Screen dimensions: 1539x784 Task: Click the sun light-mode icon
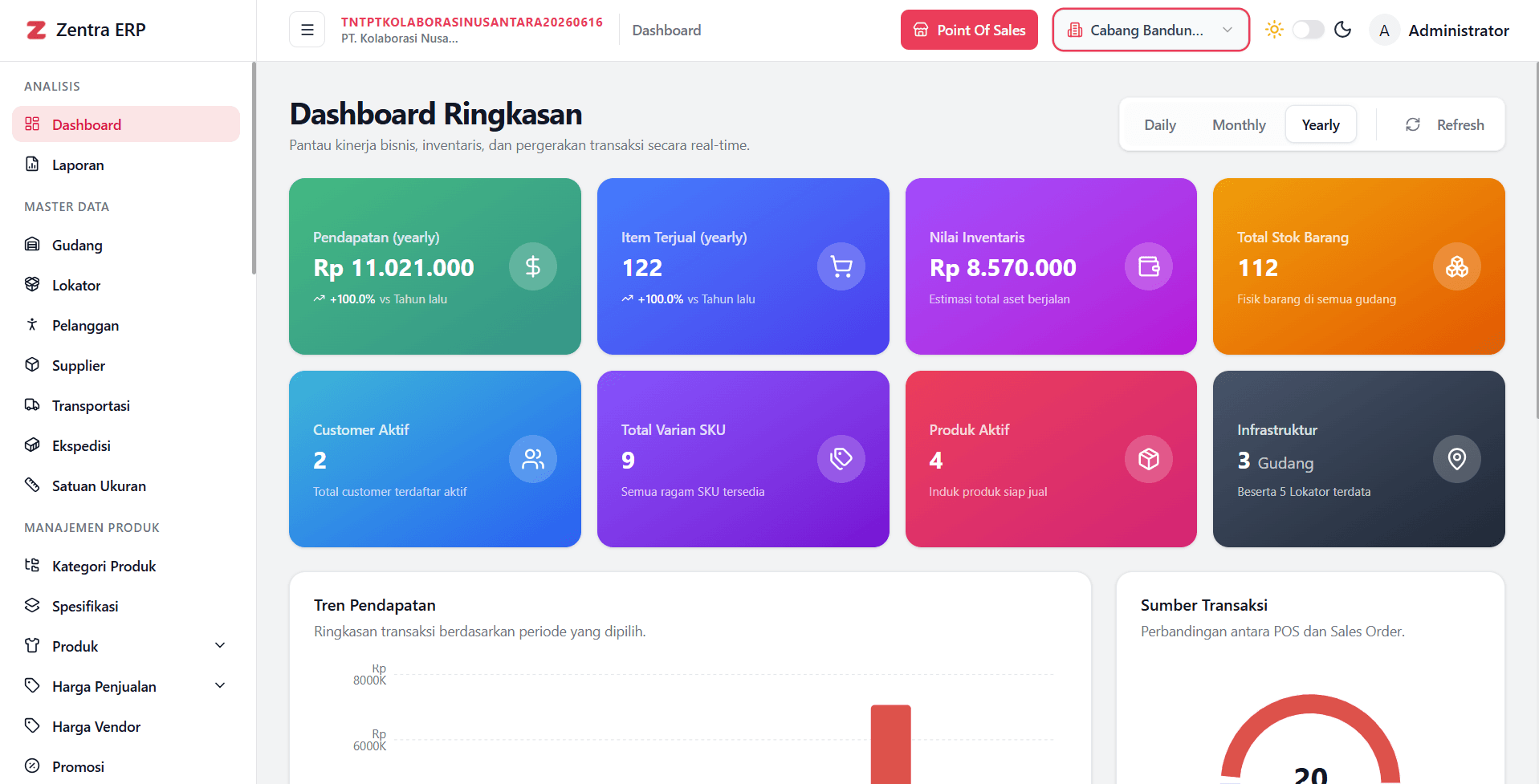[x=1274, y=30]
